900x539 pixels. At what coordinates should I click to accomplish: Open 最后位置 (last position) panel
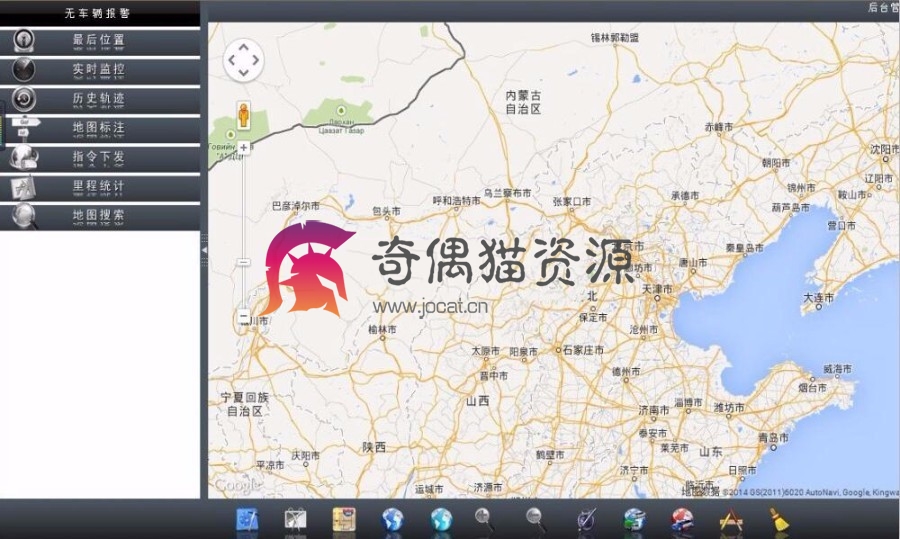[x=100, y=41]
